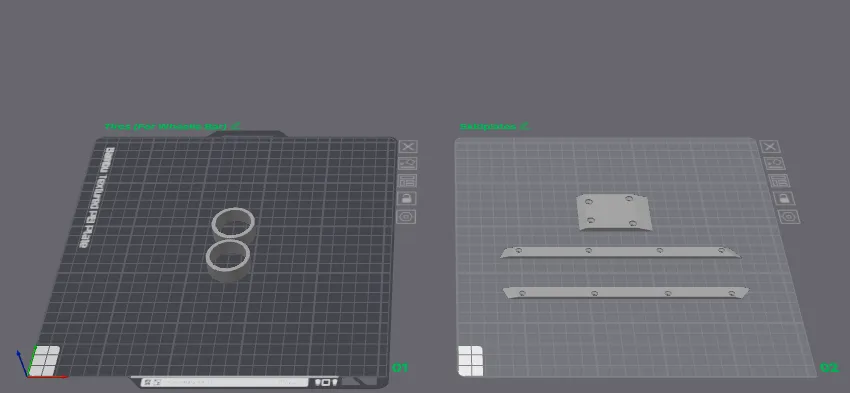Edit the Tires plate name pencil icon

coord(235,126)
